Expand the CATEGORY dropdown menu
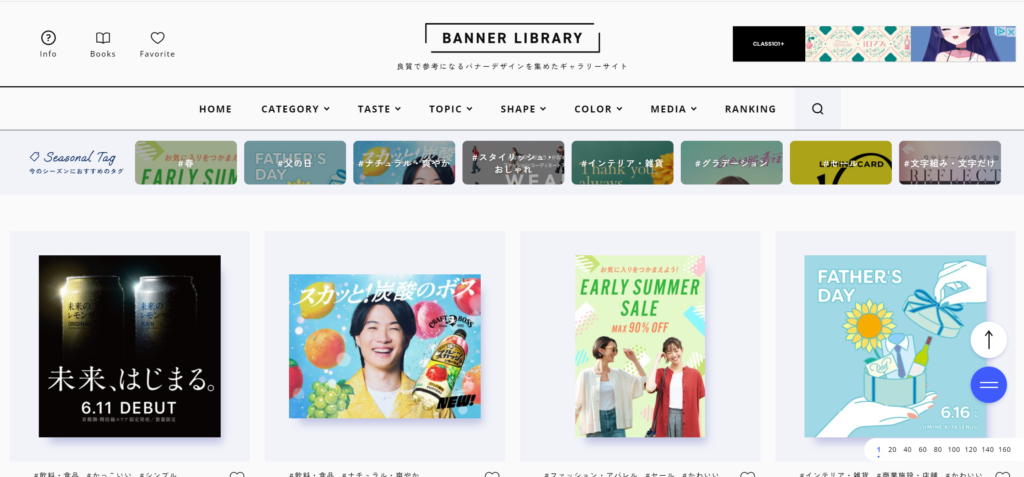Viewport: 1024px width, 477px height. point(295,109)
